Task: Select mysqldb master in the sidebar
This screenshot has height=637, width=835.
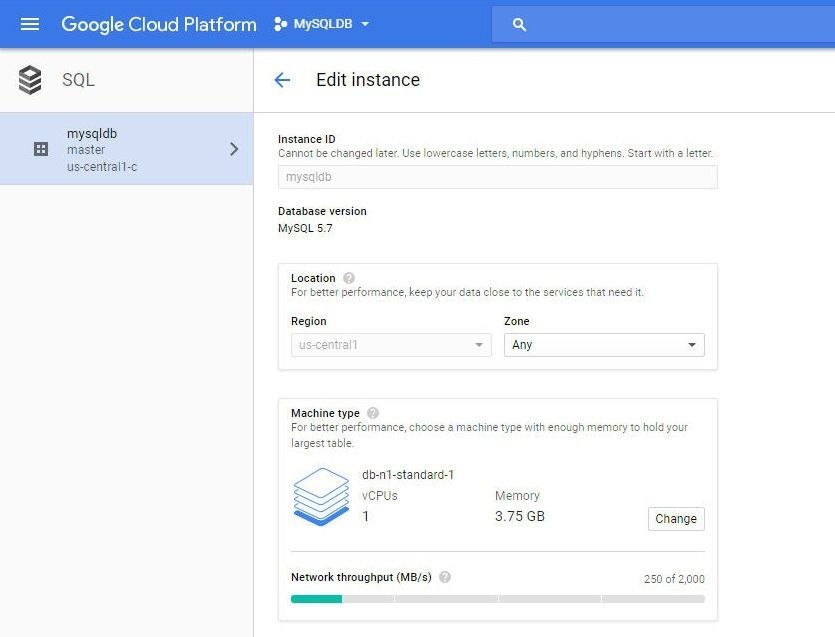Action: 126,149
